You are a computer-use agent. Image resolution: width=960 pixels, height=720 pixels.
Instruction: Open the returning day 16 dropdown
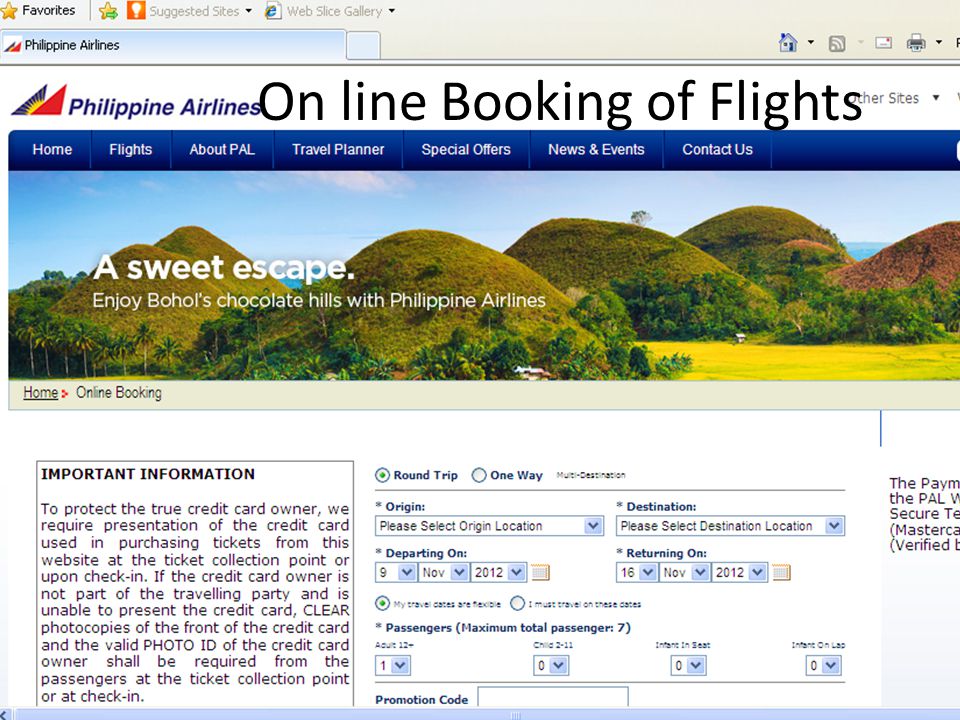pyautogui.click(x=637, y=572)
